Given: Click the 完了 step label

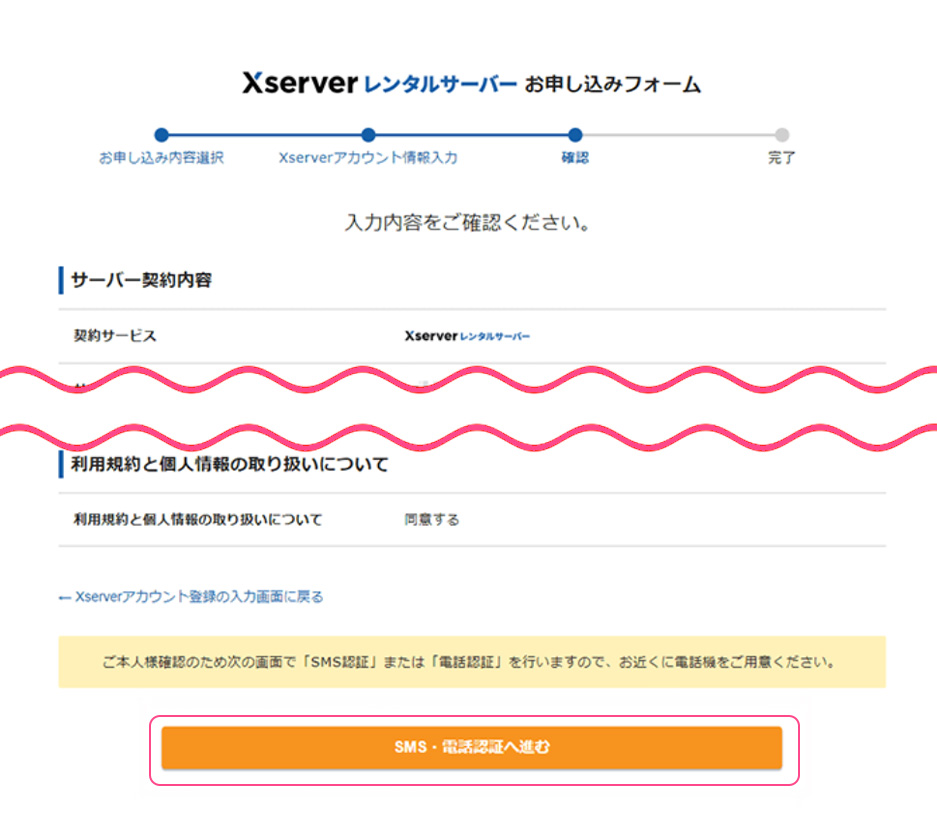Looking at the screenshot, I should click(x=782, y=158).
